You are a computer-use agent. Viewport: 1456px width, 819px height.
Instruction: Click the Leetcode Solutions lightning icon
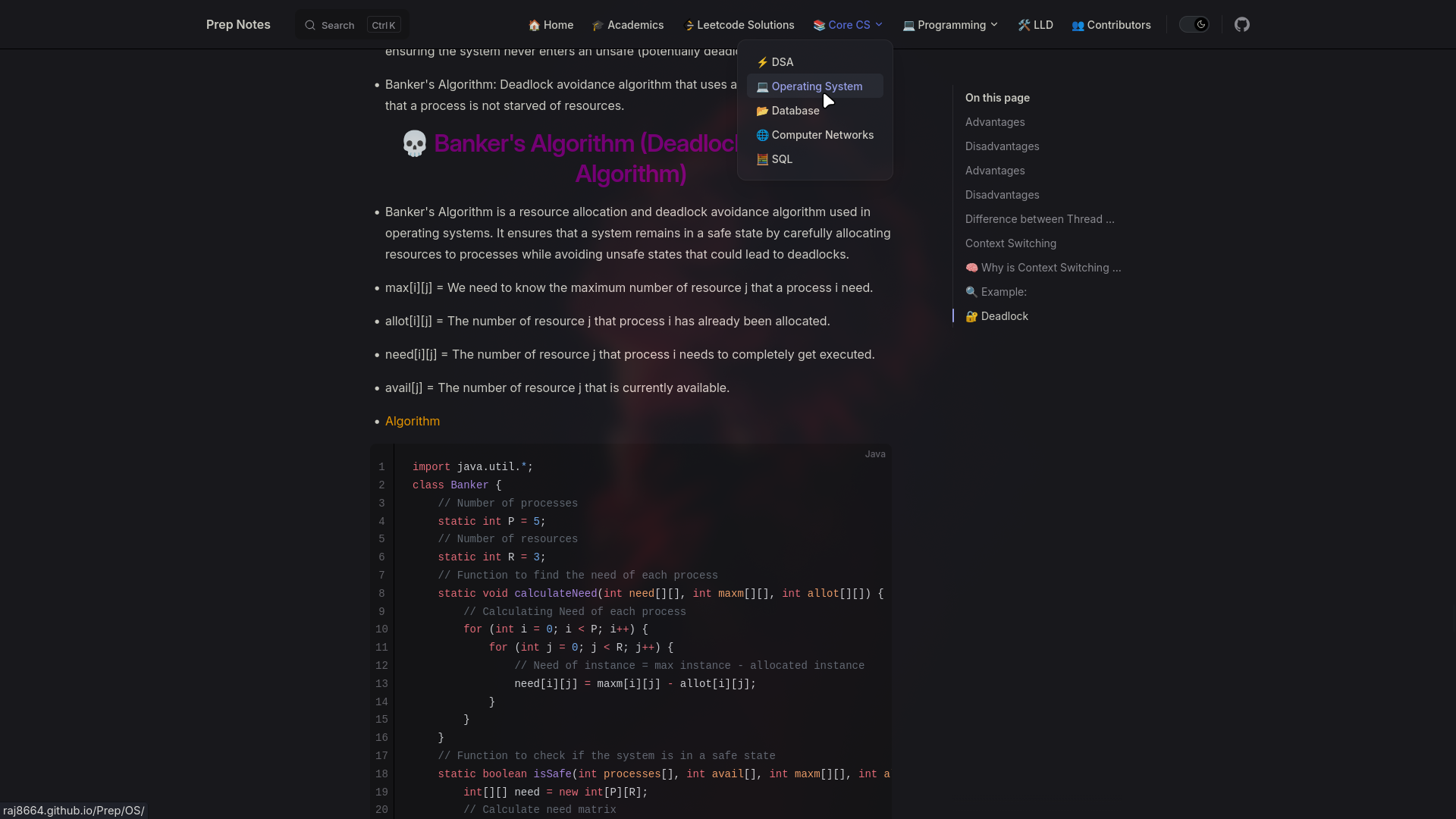[689, 25]
